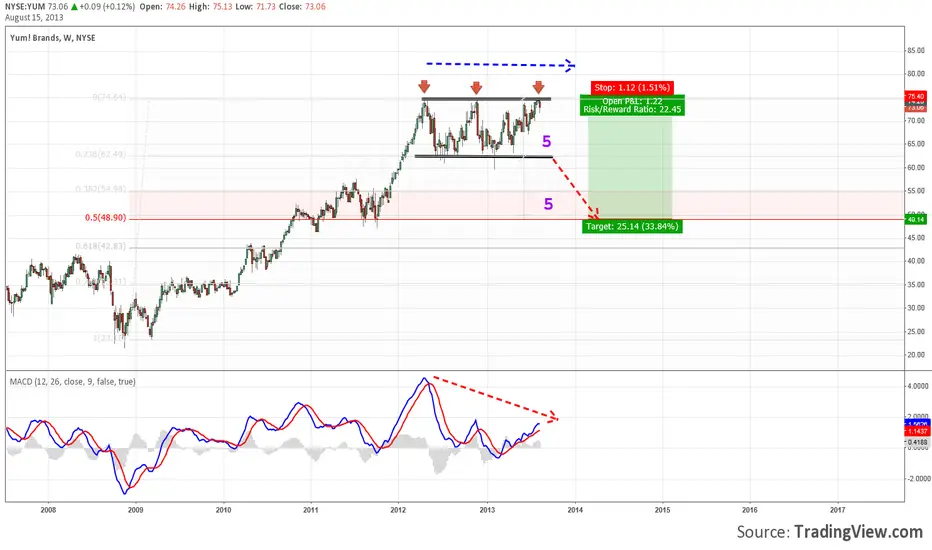Screen dimensions: 932x550
Task: Click the 0.4188 MACD histogram value tag
Action: pyautogui.click(x=917, y=442)
